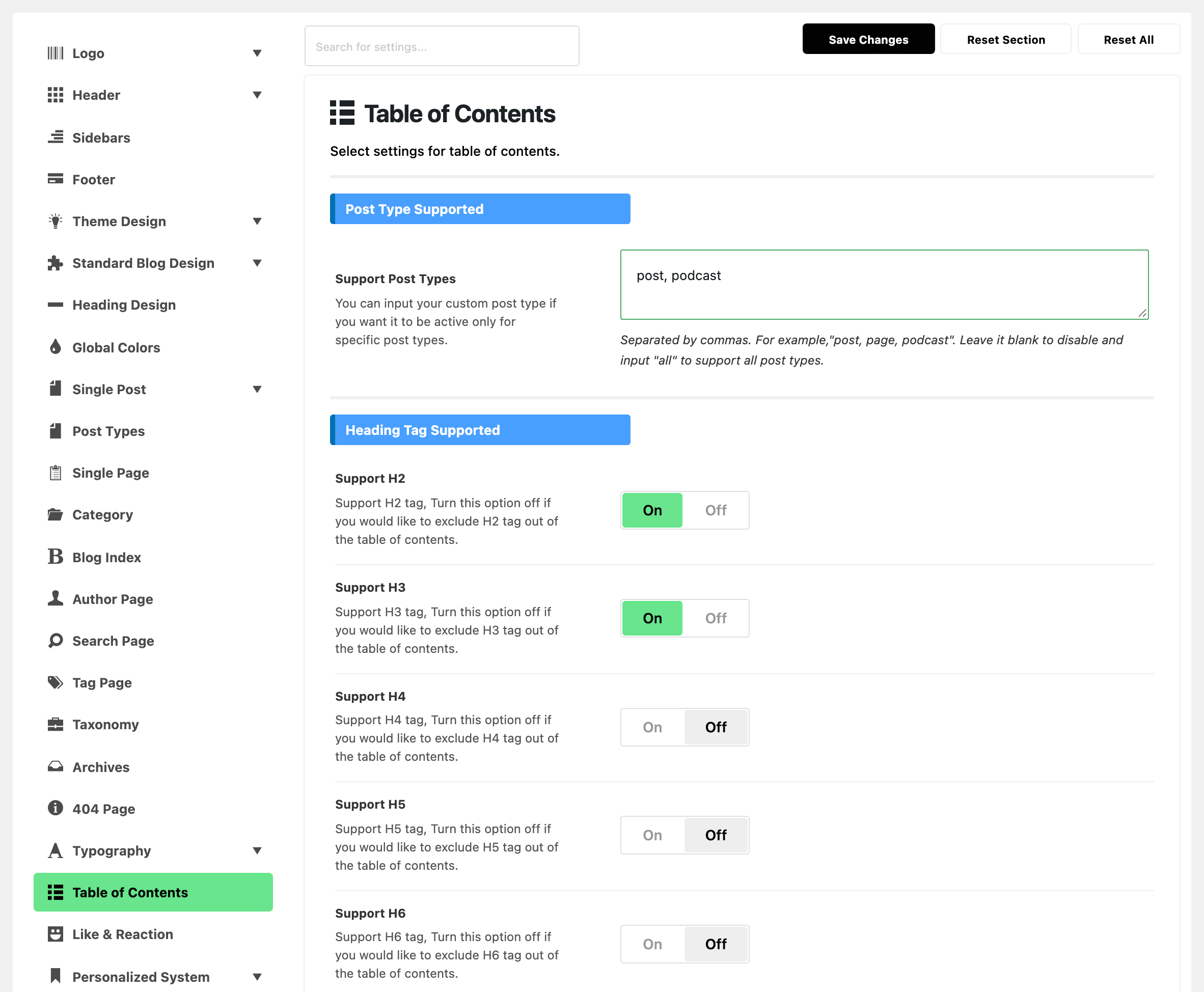Viewport: 1204px width, 992px height.
Task: Expand the Theme Design submenu arrow
Action: (257, 221)
